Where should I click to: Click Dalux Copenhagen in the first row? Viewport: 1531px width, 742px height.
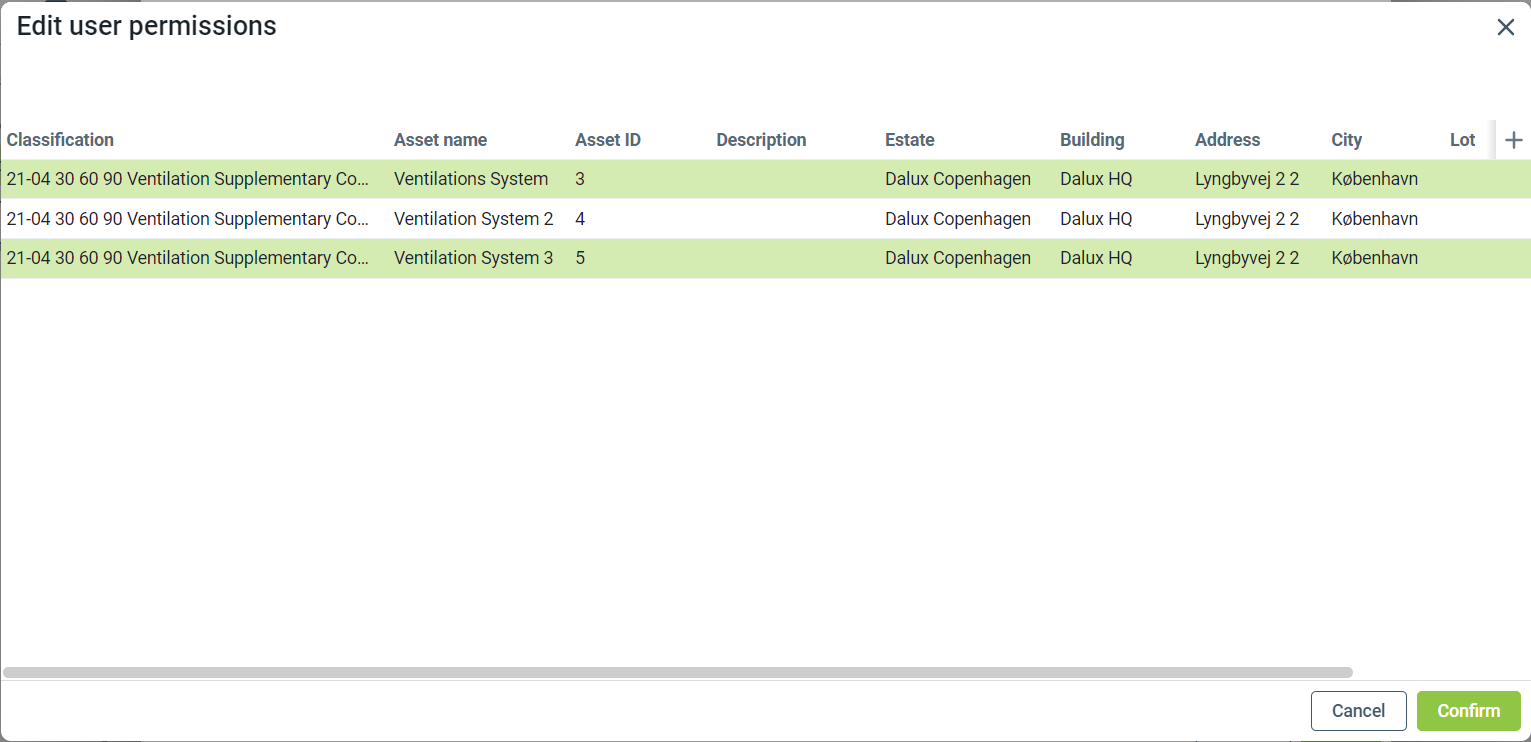[957, 180]
